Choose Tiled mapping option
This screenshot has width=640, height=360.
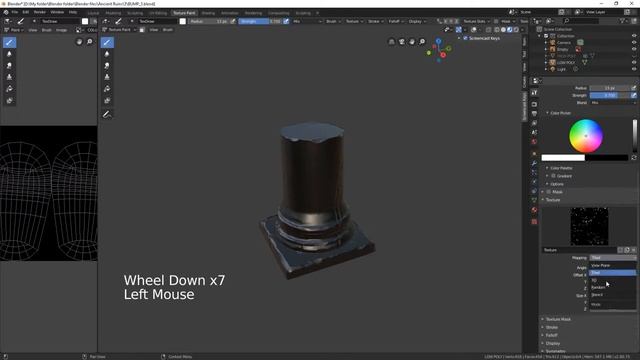(x=612, y=273)
